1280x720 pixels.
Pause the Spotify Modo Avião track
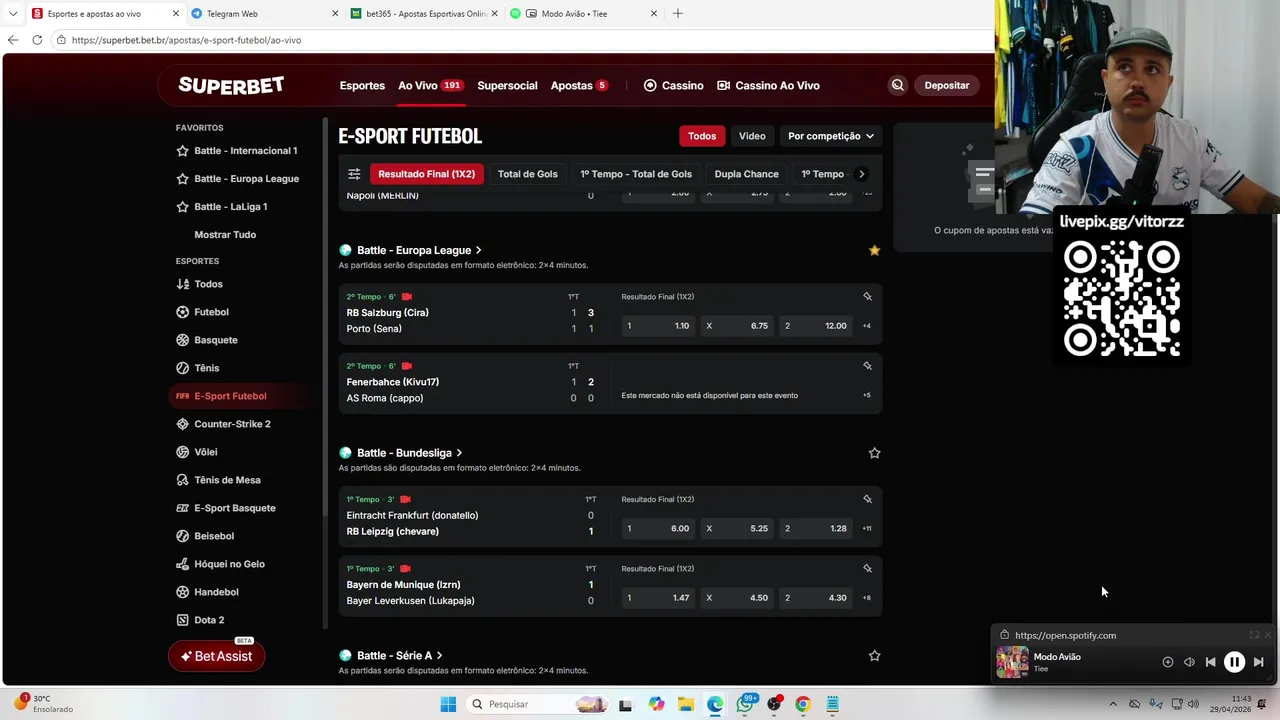pyautogui.click(x=1234, y=662)
